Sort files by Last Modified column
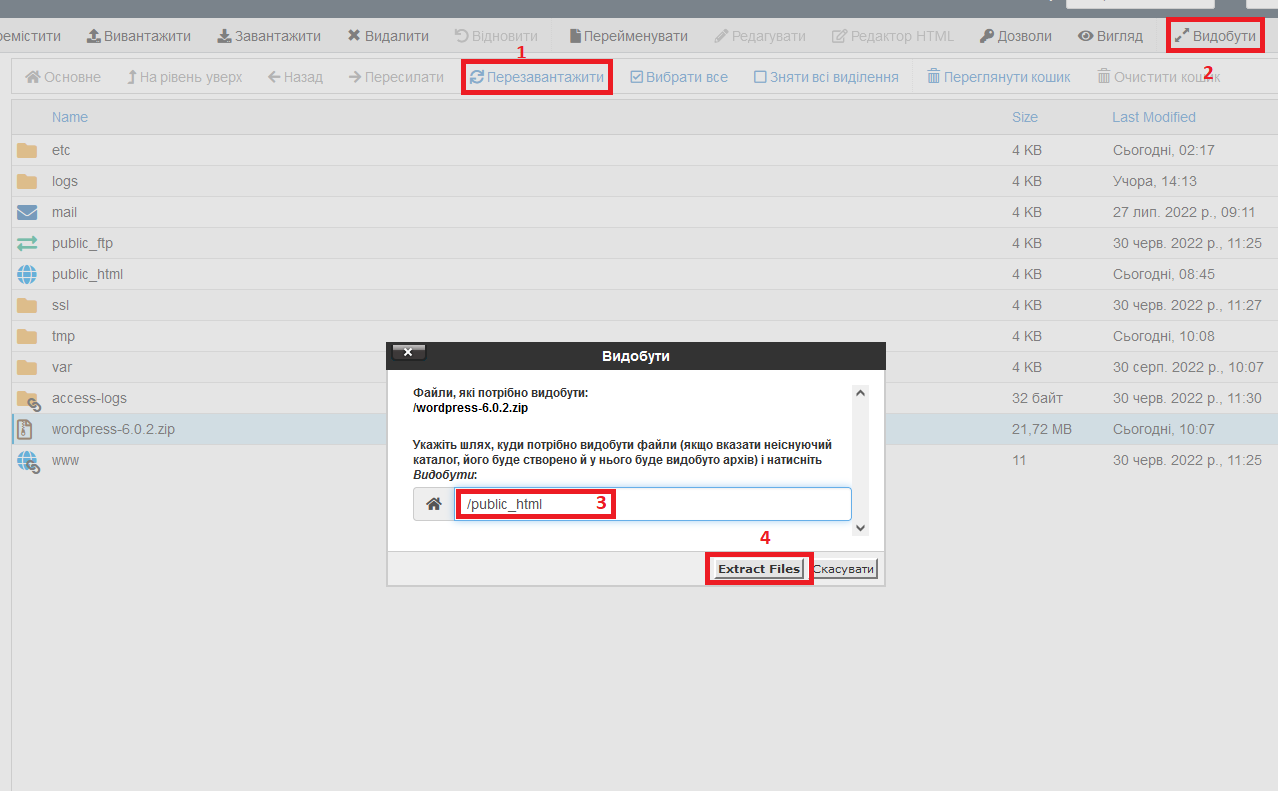1278x791 pixels. 1153,117
